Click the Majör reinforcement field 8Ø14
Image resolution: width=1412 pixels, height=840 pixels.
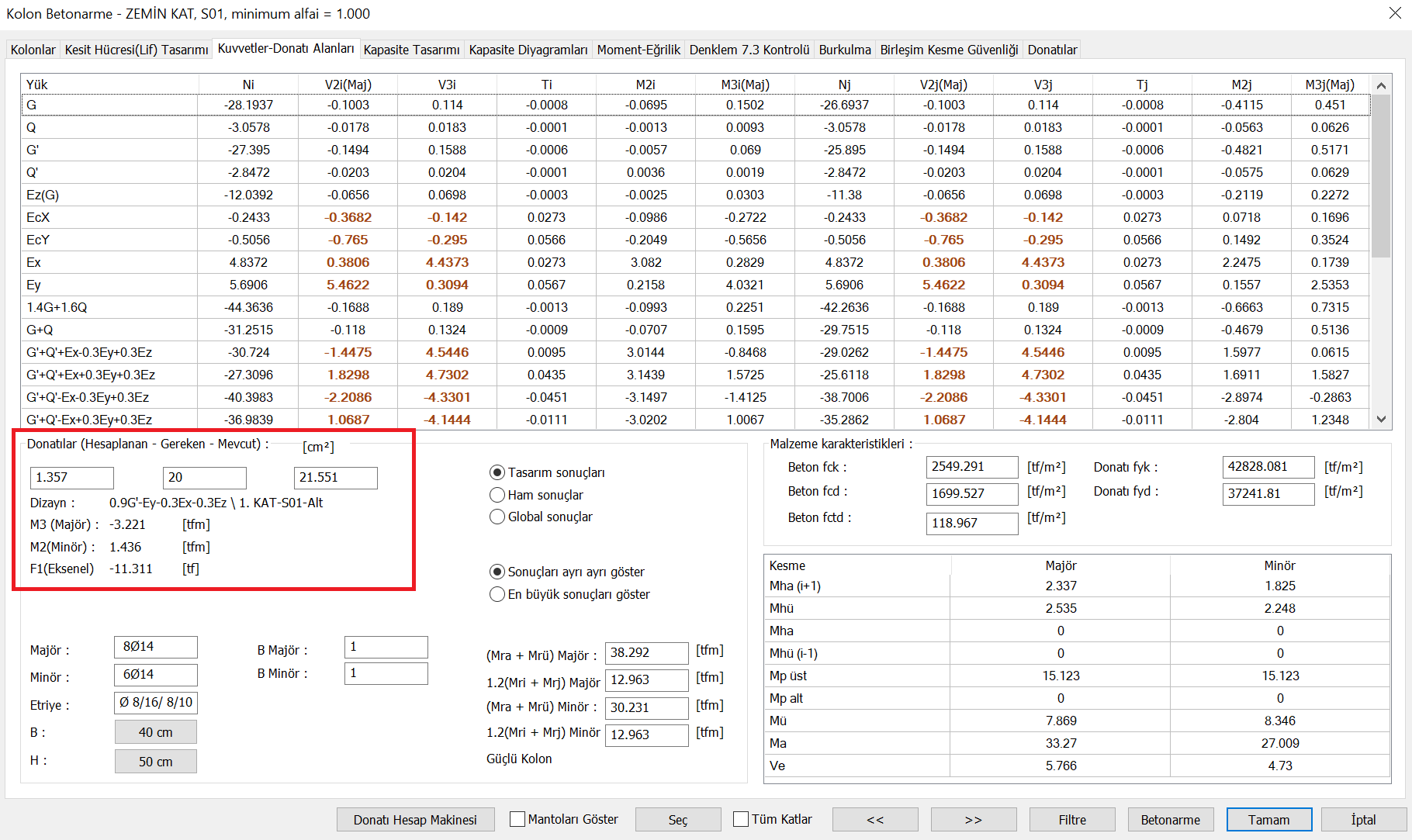[155, 647]
